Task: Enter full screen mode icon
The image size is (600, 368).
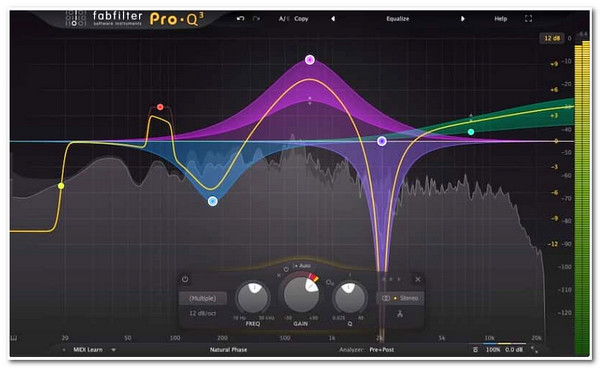Action: click(528, 18)
